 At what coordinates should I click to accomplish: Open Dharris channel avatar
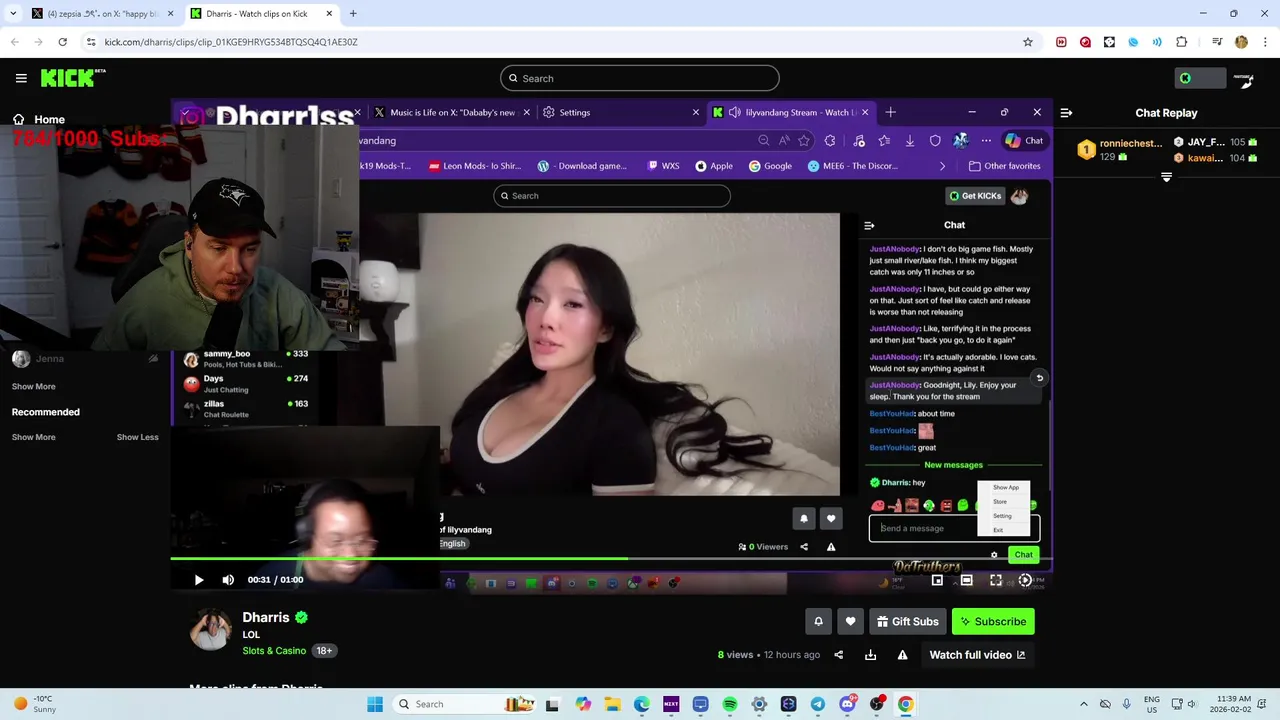tap(210, 629)
